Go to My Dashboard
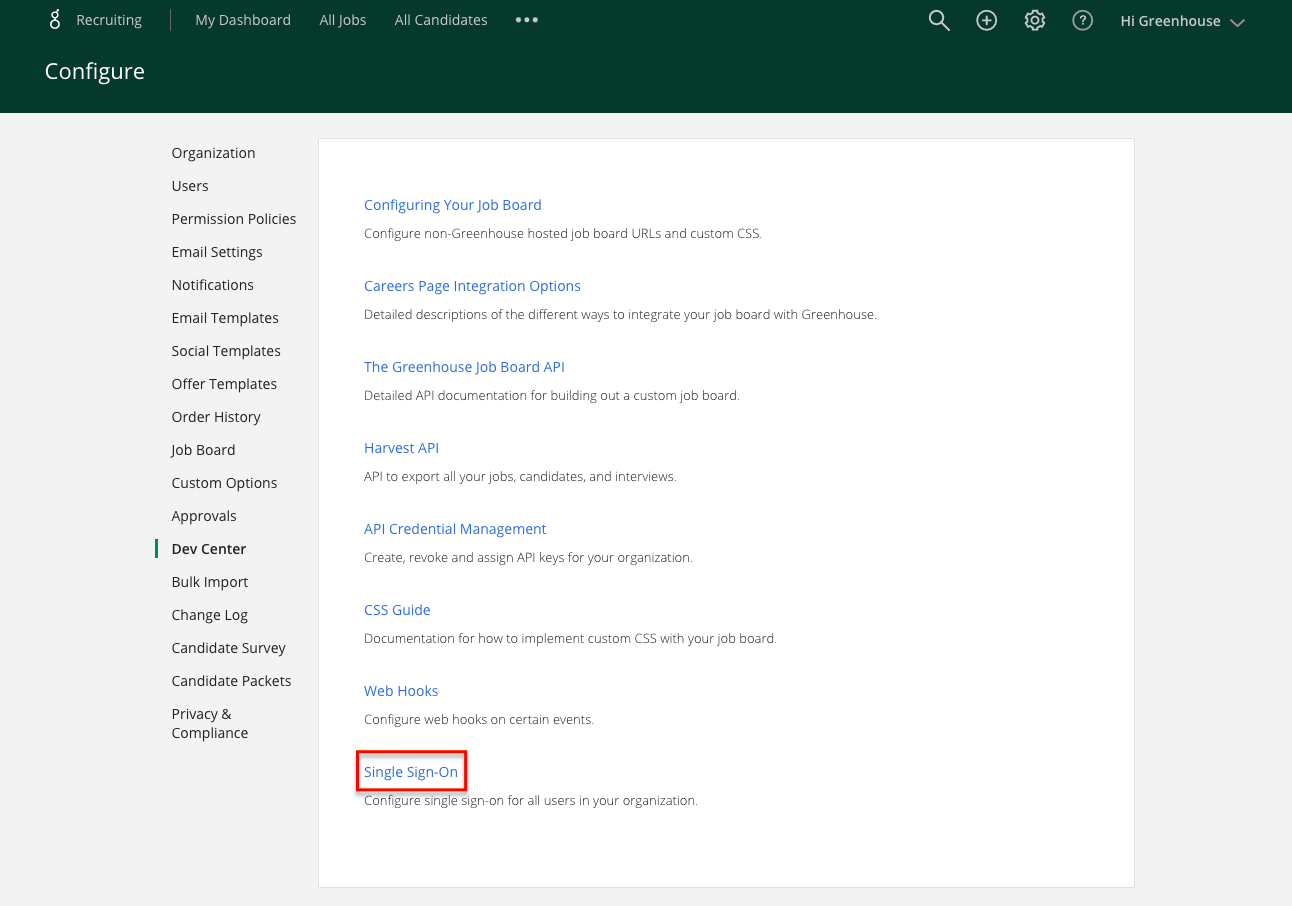 coord(243,20)
